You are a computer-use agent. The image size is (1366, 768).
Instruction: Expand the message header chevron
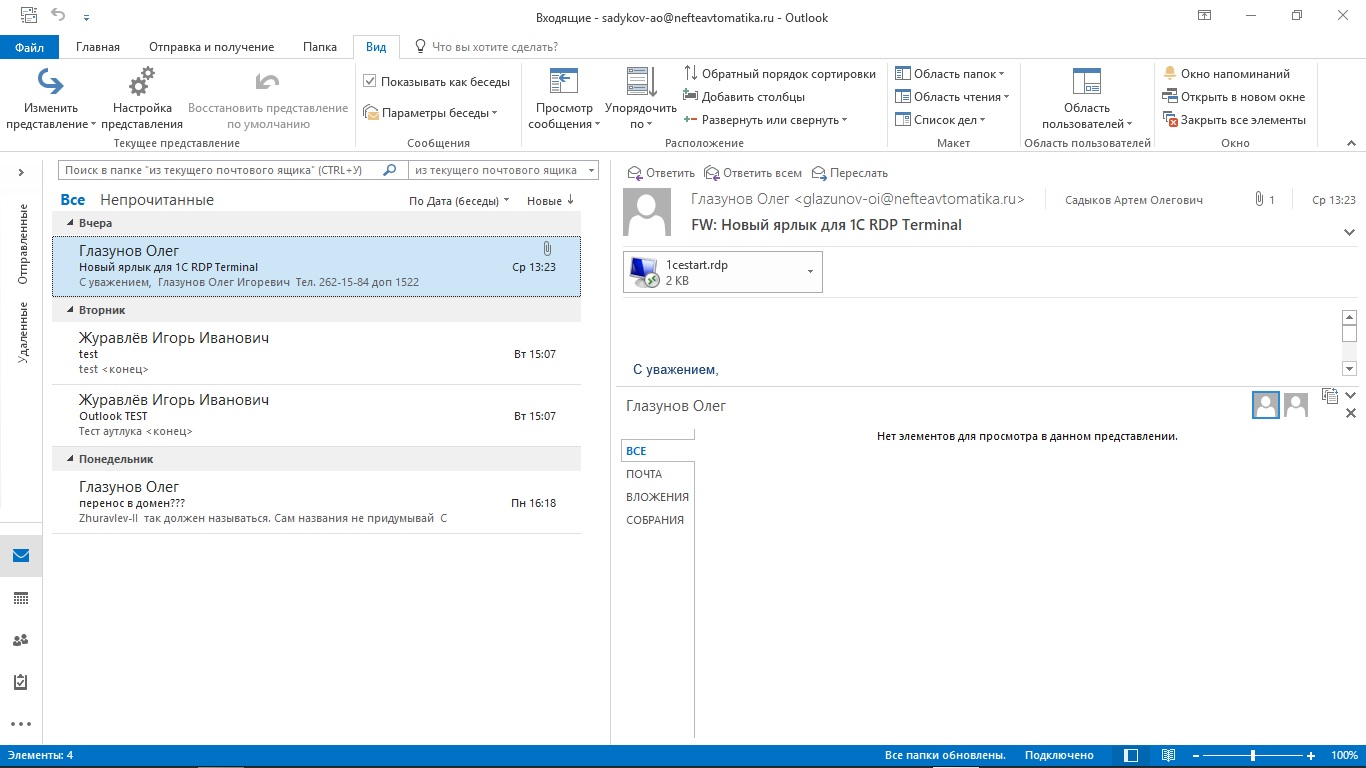click(1350, 232)
